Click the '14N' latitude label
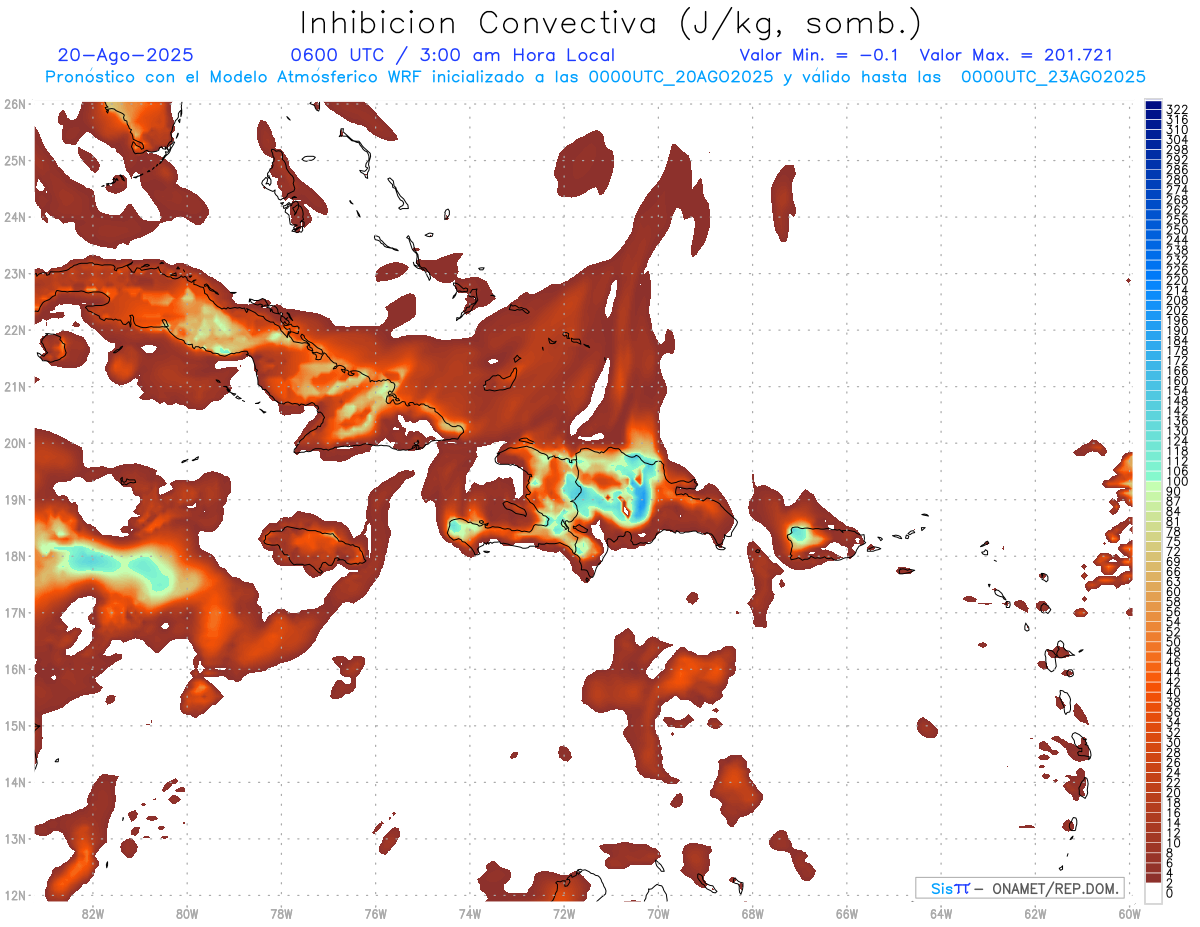 click(15, 782)
